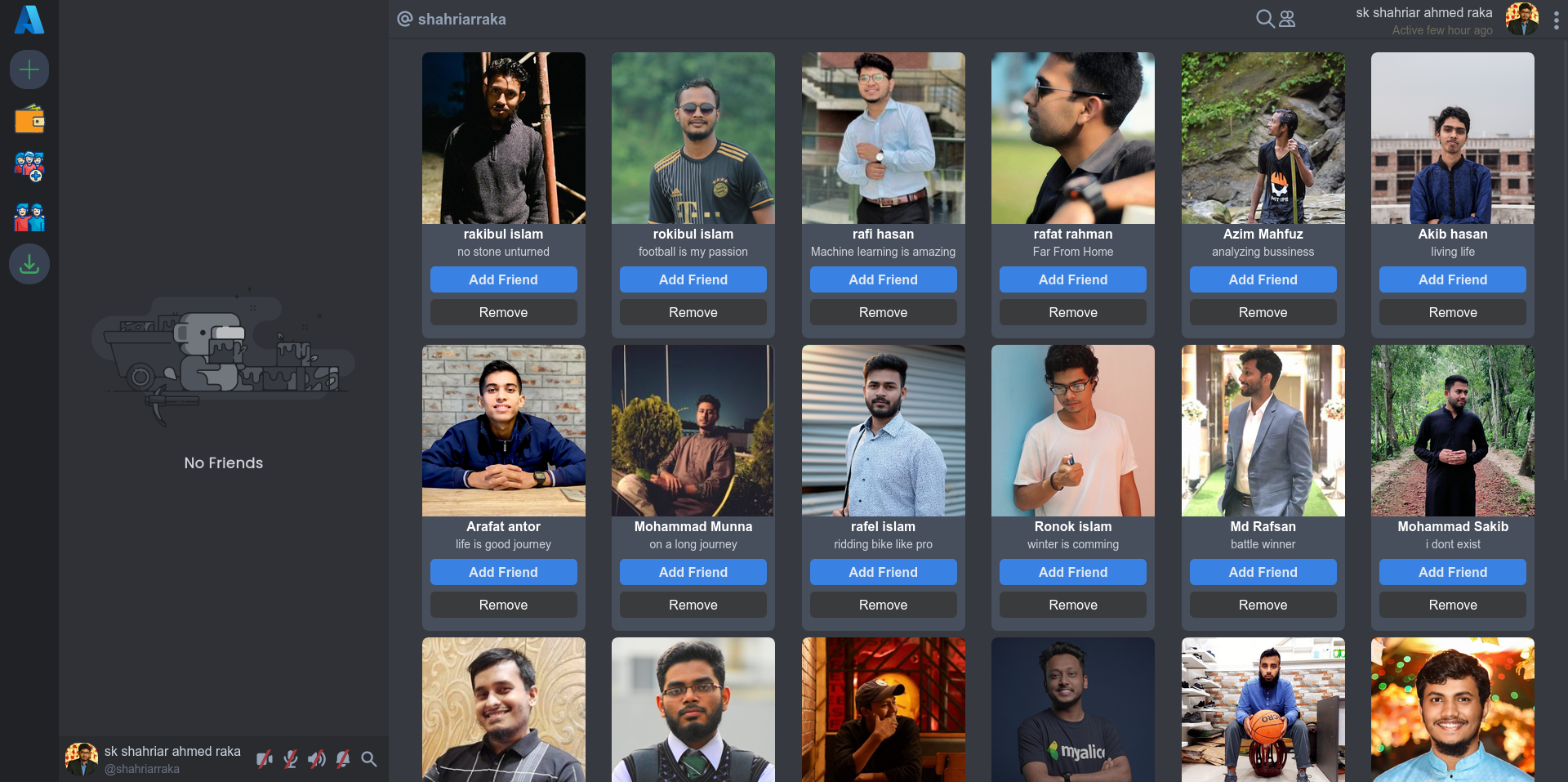This screenshot has height=782, width=1568.
Task: Click the bottom panel search icon
Action: tap(369, 759)
